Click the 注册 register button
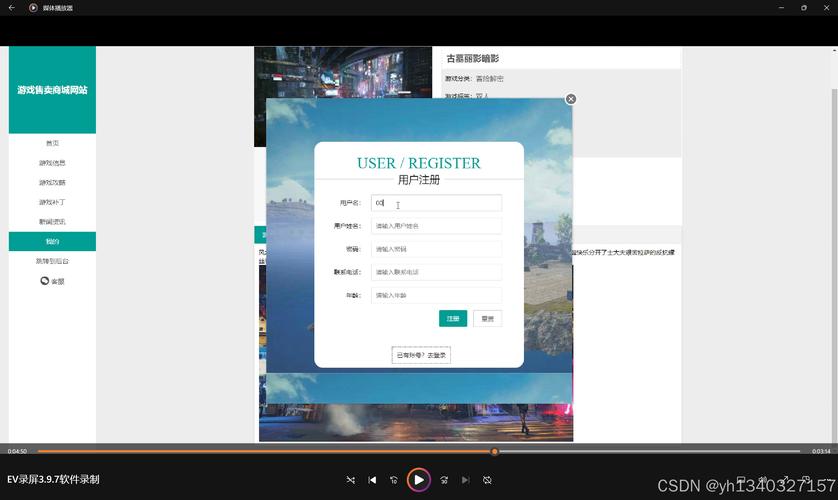Viewport: 838px width, 500px height. click(x=453, y=318)
